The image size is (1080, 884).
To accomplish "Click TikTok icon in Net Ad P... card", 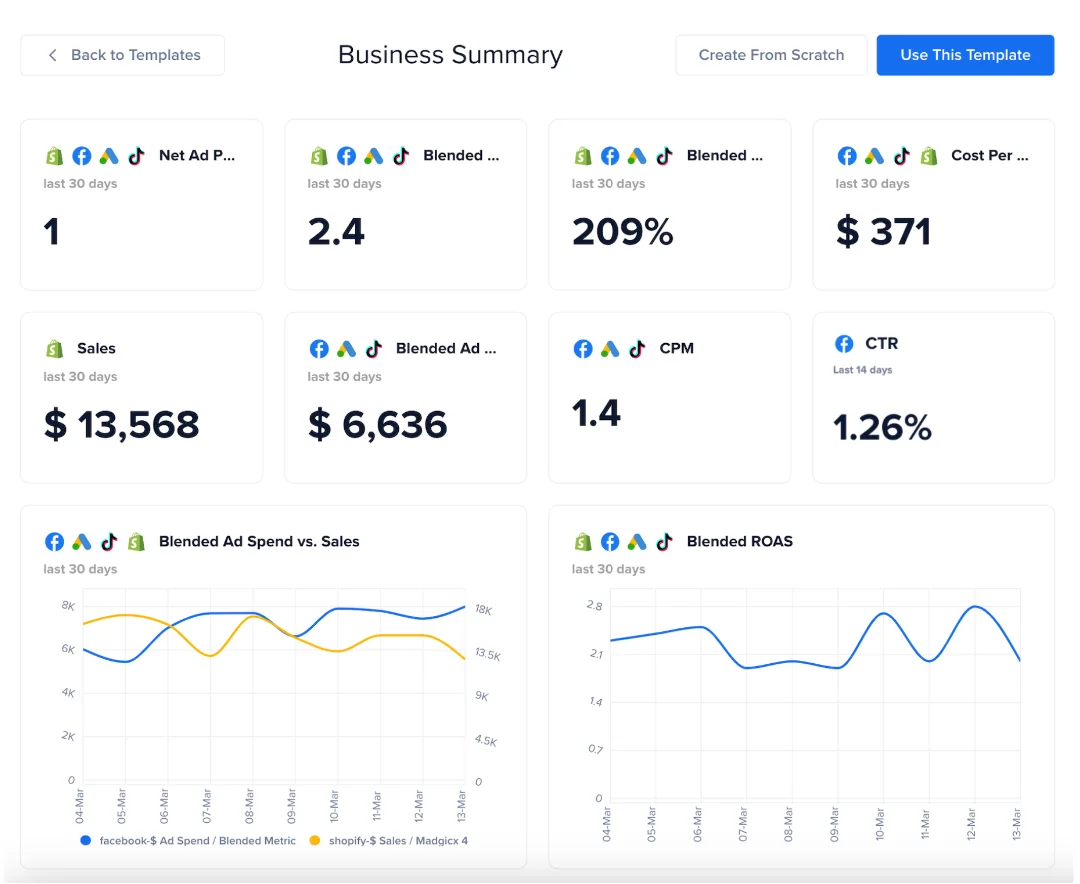I will pyautogui.click(x=136, y=156).
